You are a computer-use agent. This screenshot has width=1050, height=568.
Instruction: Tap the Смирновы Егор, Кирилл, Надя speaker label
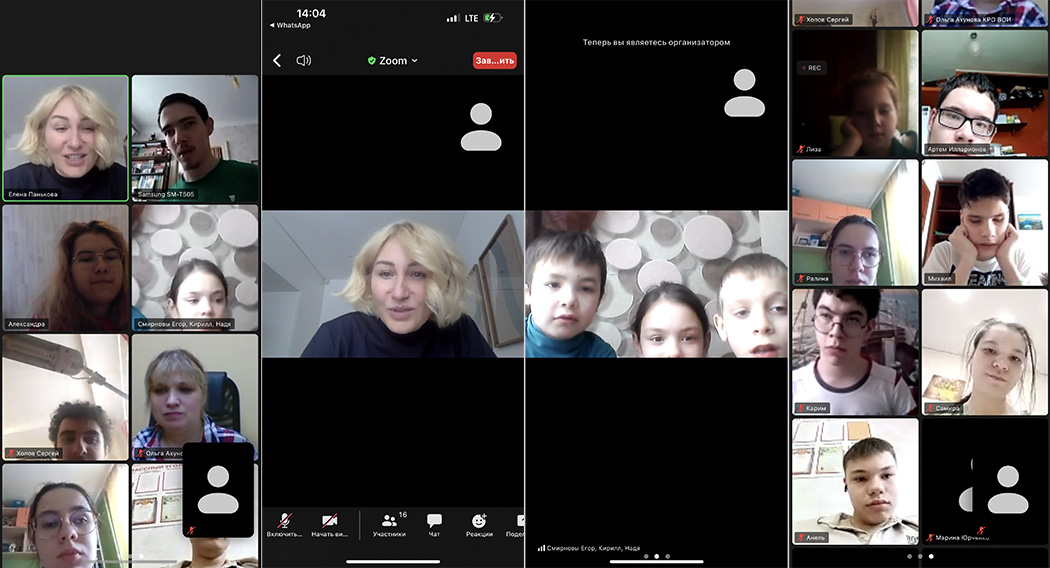coord(593,548)
